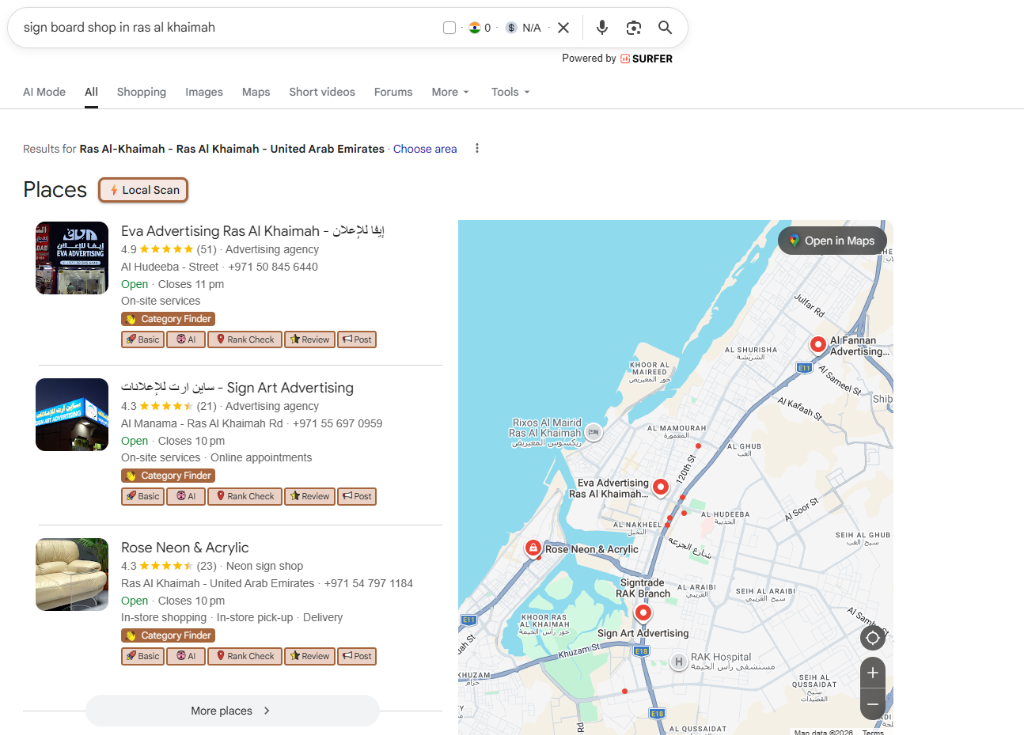Open Rank Check for Eva Advertising
The width and height of the screenshot is (1024, 735).
(245, 340)
